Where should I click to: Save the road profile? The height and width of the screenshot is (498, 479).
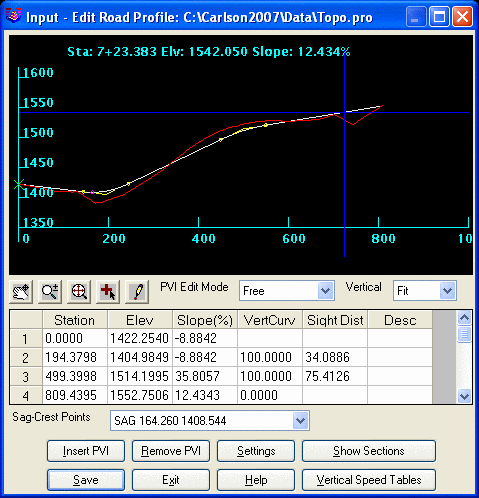click(86, 480)
